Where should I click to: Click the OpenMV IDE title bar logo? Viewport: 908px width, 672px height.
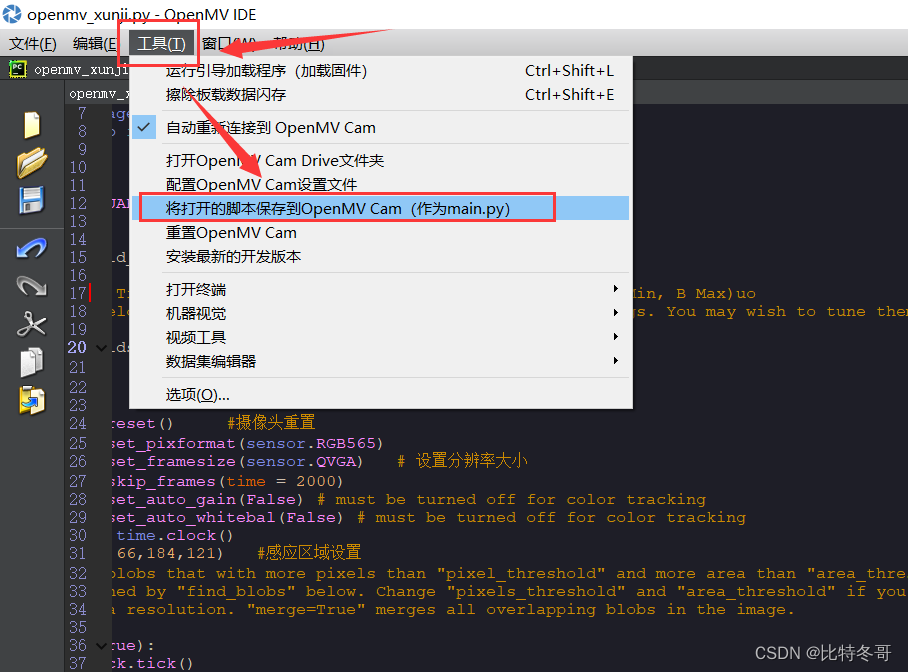(12, 14)
